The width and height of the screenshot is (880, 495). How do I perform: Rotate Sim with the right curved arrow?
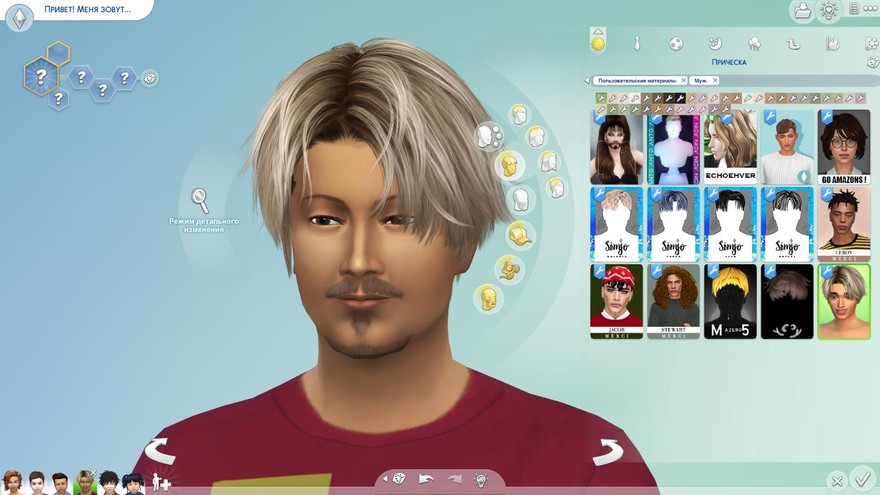click(607, 452)
